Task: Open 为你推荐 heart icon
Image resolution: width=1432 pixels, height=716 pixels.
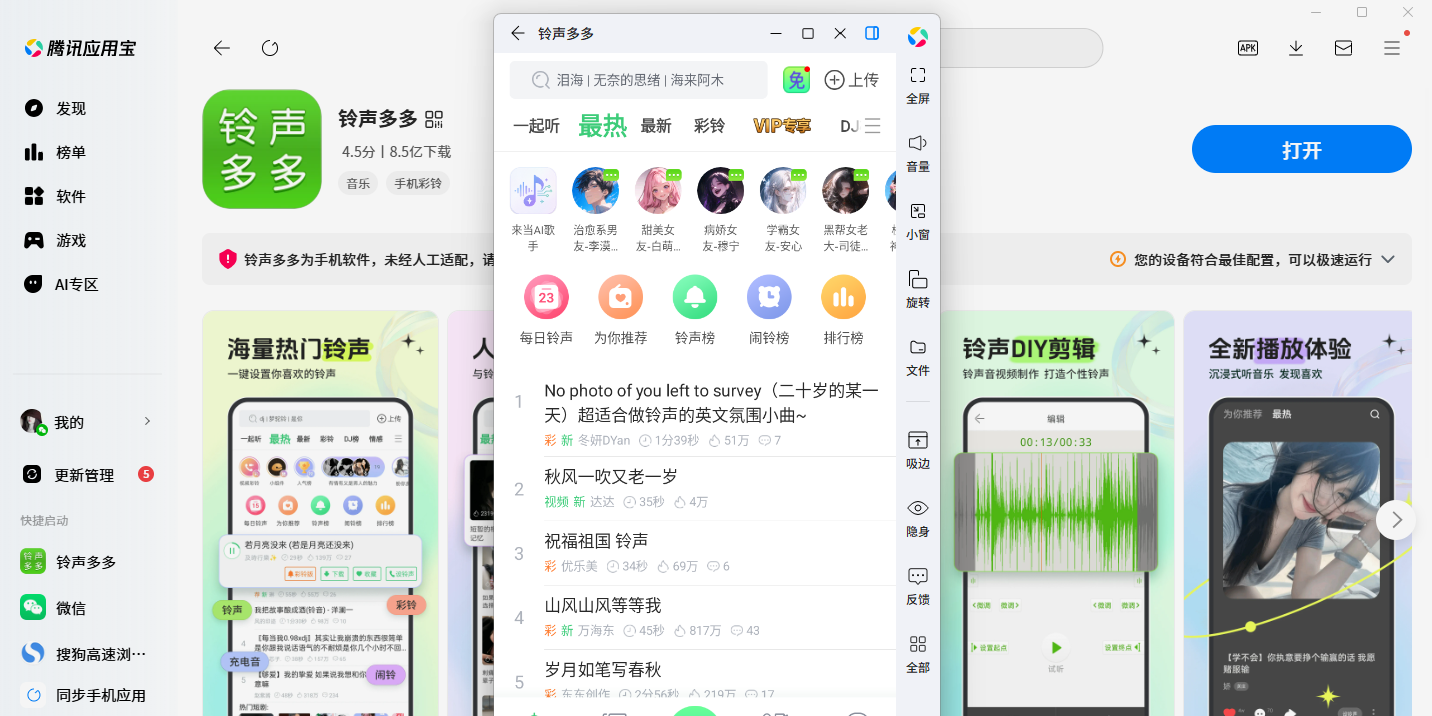Action: tap(620, 297)
